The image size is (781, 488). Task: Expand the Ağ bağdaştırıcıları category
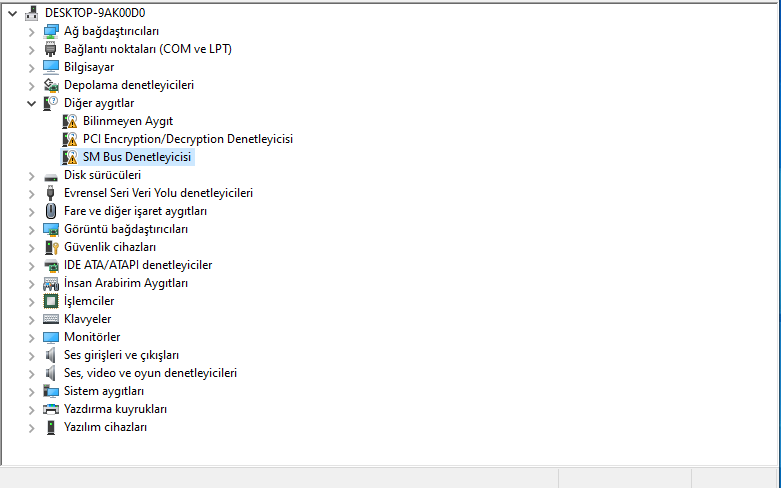[31, 32]
